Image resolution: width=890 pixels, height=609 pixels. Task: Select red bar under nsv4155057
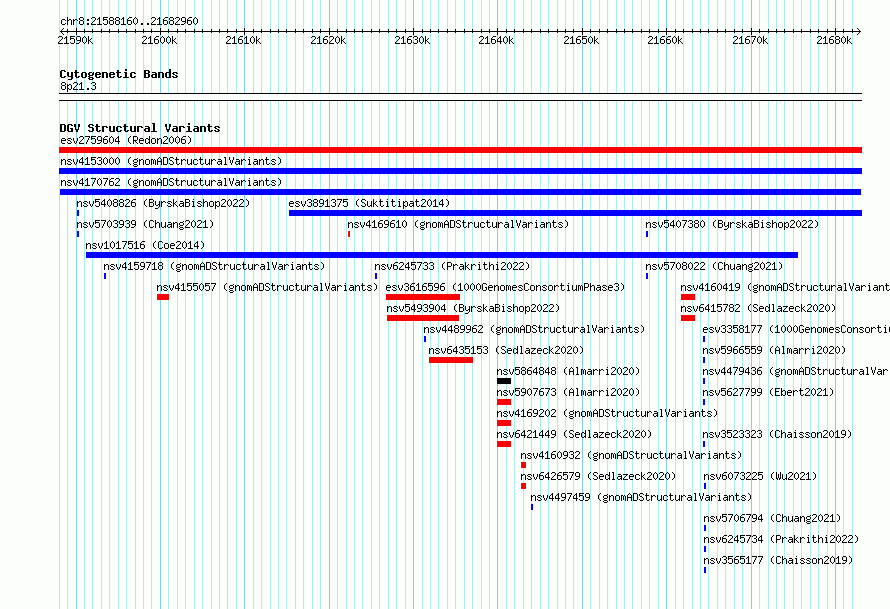(x=163, y=297)
